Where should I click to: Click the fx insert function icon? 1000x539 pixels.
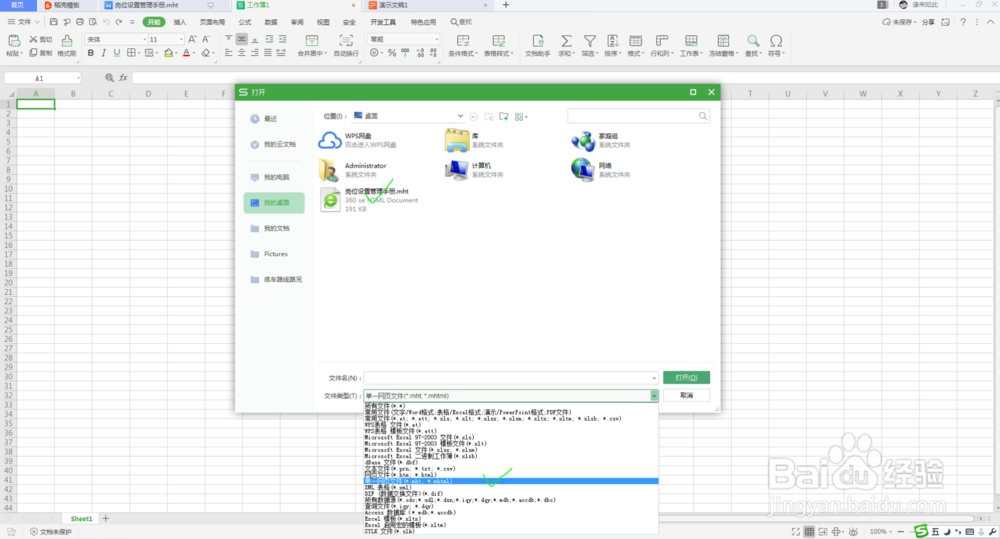click(123, 78)
